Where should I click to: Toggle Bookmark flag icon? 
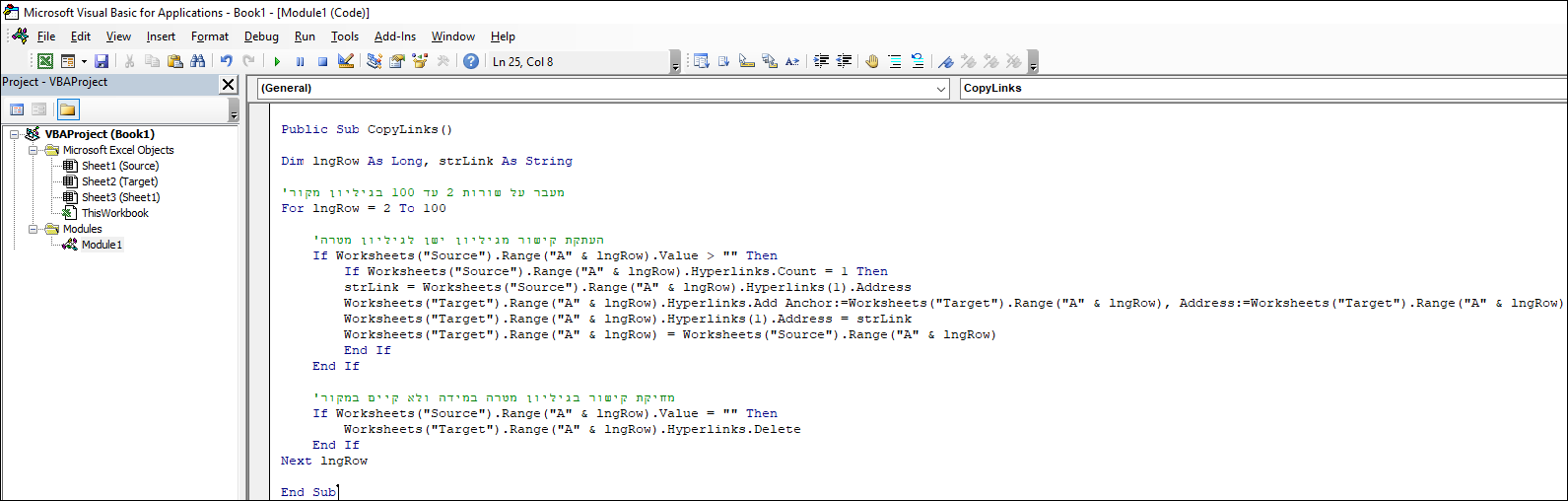click(946, 61)
